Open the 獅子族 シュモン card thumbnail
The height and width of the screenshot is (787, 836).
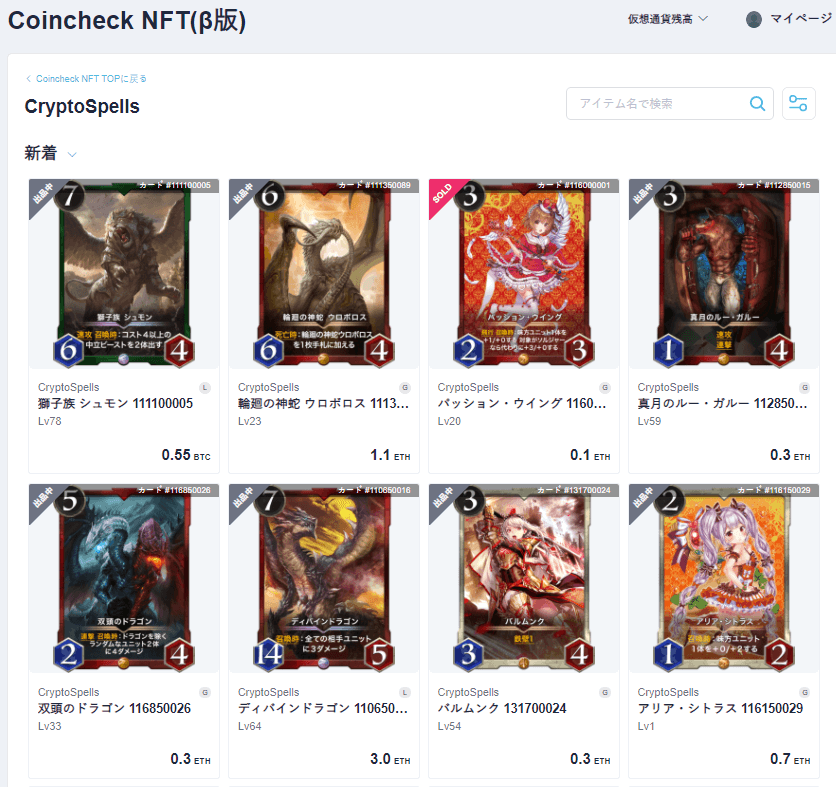(124, 274)
